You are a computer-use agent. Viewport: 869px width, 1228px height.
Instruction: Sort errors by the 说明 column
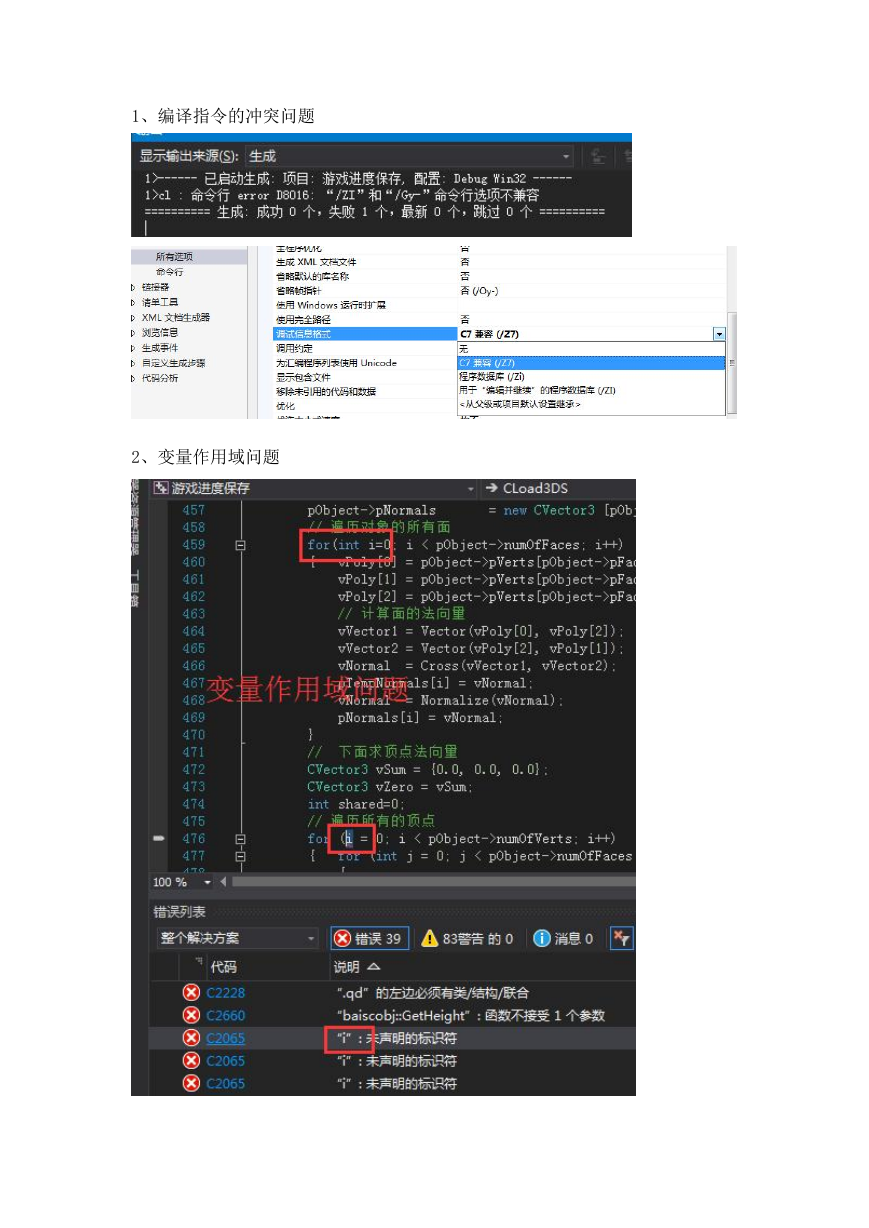[x=356, y=967]
